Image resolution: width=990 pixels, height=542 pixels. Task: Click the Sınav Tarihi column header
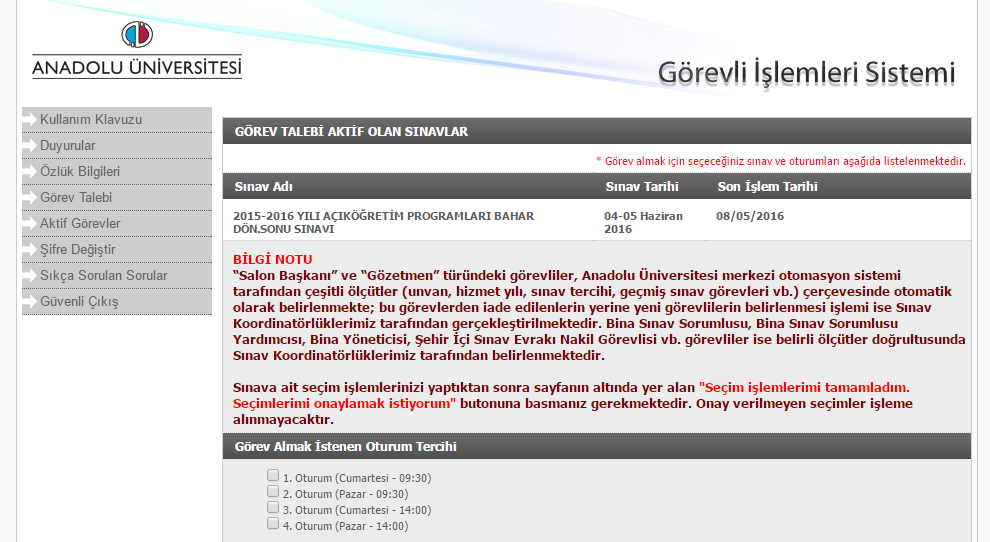(x=642, y=187)
